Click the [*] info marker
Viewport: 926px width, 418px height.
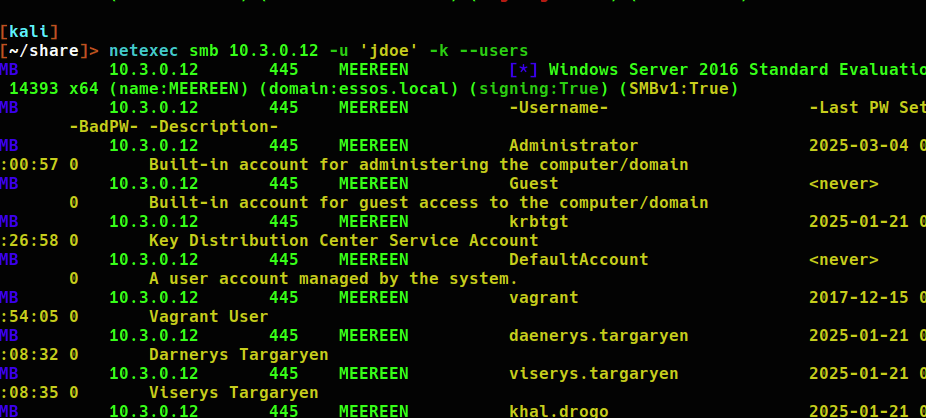point(523,70)
